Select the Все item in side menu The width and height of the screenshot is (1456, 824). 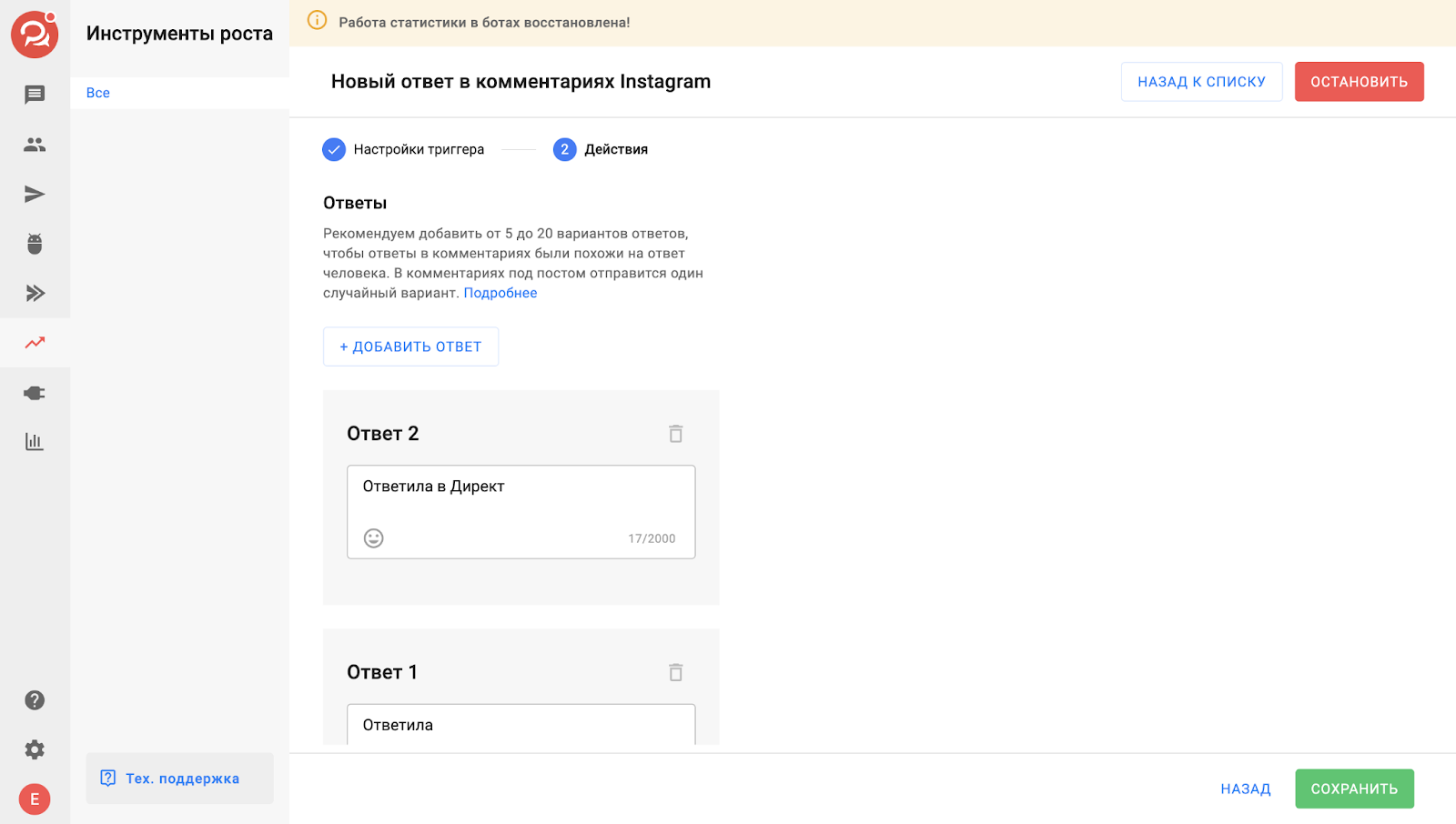98,93
